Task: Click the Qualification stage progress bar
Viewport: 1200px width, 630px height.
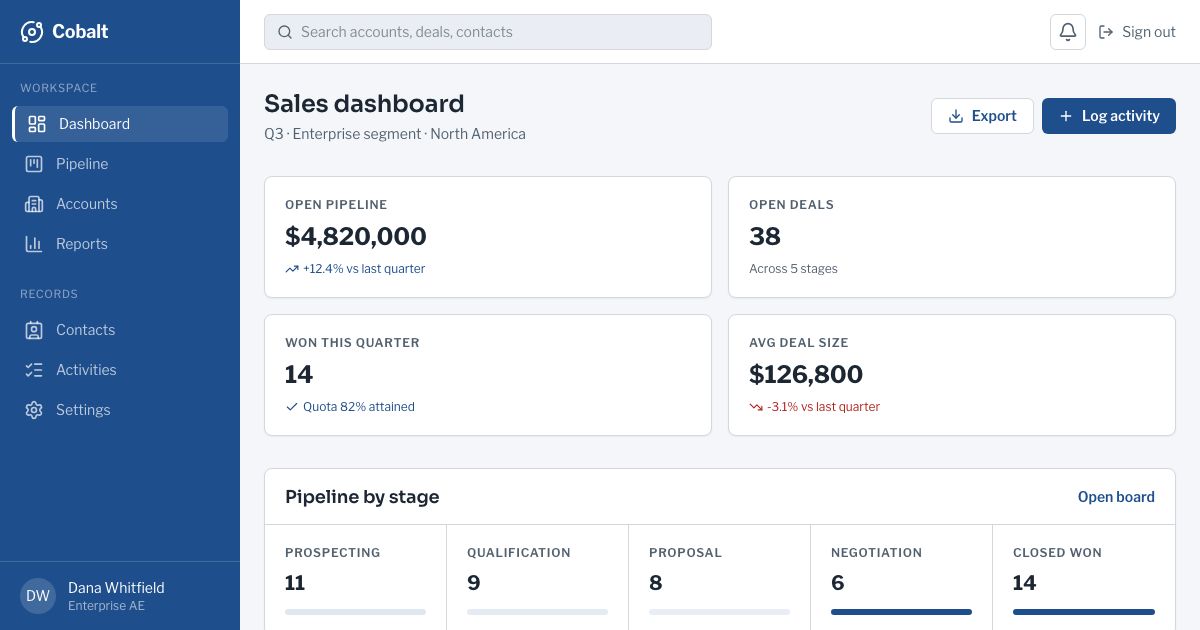Action: coord(537,612)
